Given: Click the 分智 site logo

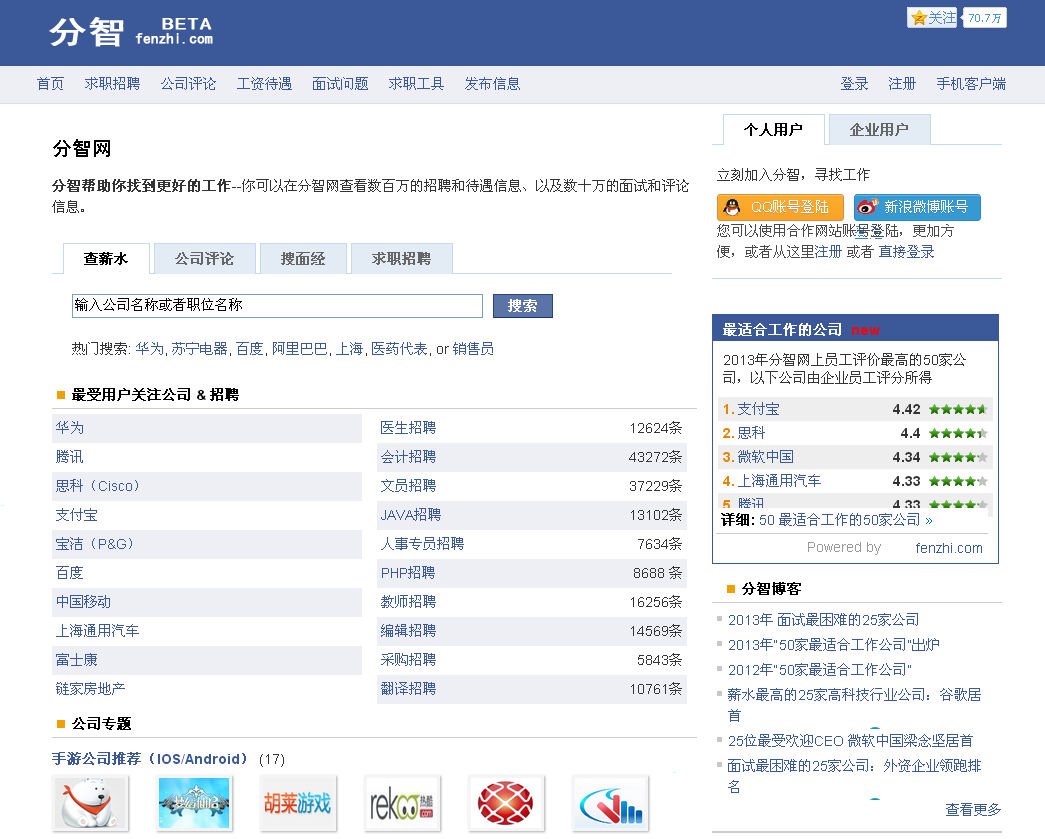Looking at the screenshot, I should point(85,31).
